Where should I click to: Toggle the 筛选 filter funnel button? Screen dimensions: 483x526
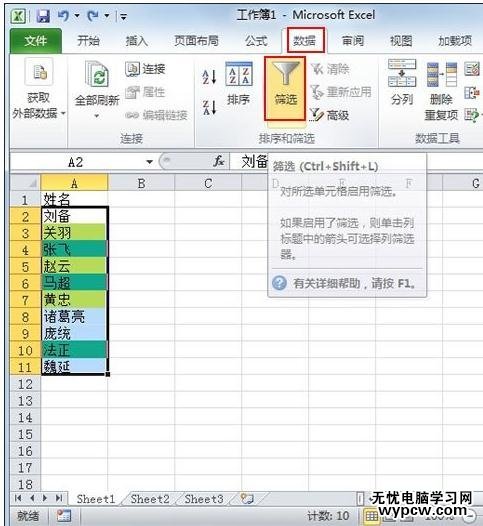(x=285, y=89)
